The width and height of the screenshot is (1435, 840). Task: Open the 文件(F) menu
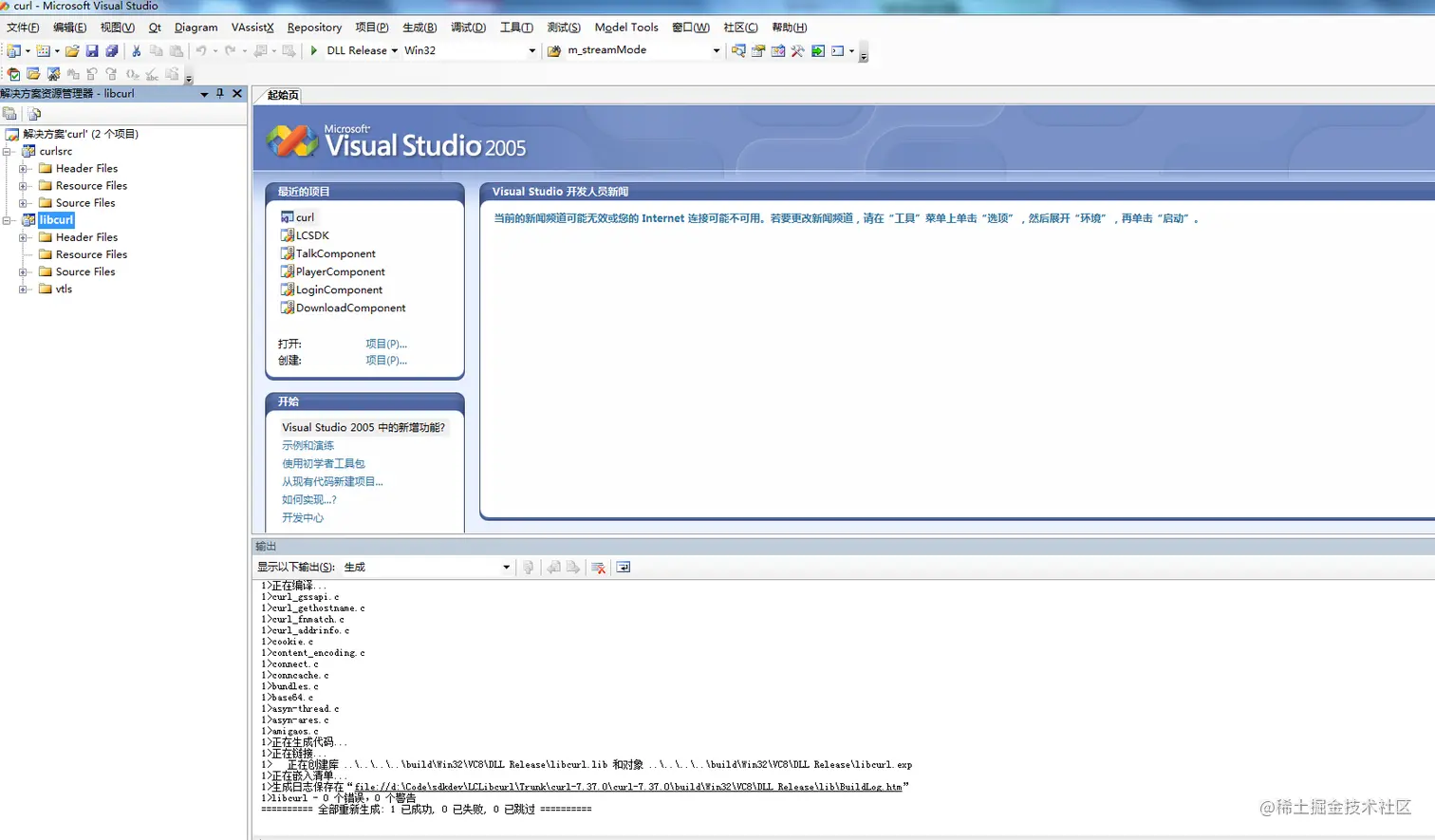(x=23, y=28)
